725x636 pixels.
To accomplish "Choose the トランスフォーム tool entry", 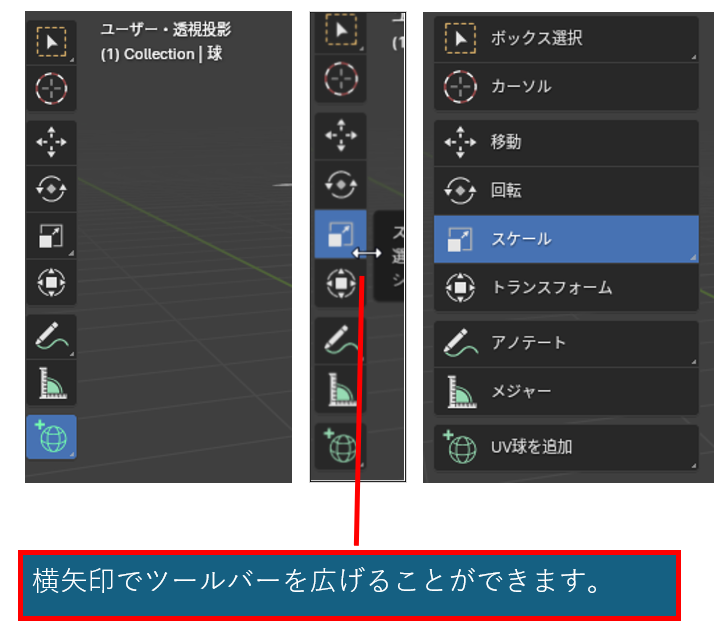I will coord(565,288).
